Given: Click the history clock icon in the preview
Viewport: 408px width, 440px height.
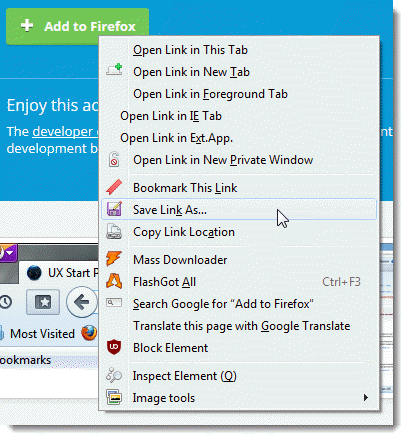Looking at the screenshot, I should [6, 302].
